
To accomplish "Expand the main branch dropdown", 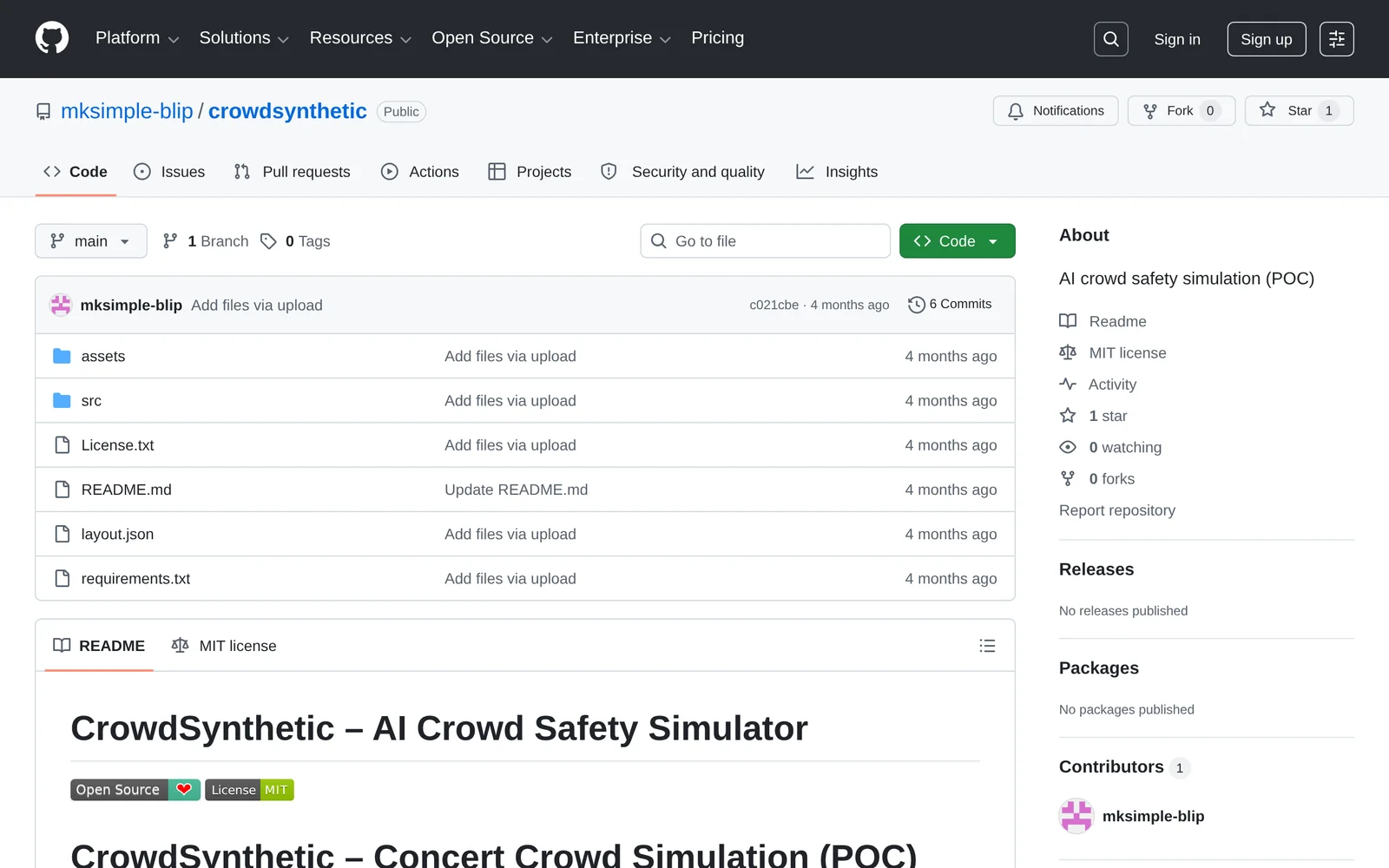I will (x=90, y=241).
